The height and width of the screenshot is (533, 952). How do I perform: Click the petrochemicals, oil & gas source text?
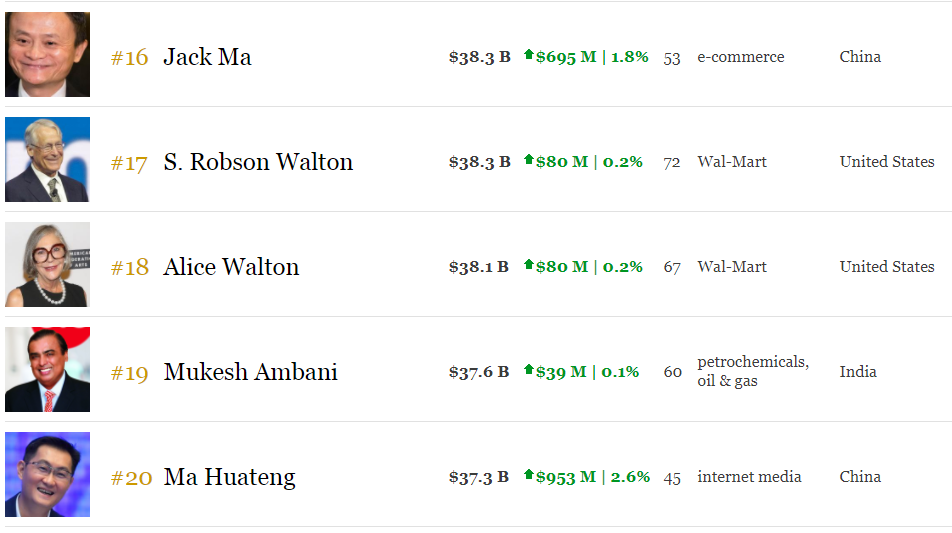click(752, 371)
